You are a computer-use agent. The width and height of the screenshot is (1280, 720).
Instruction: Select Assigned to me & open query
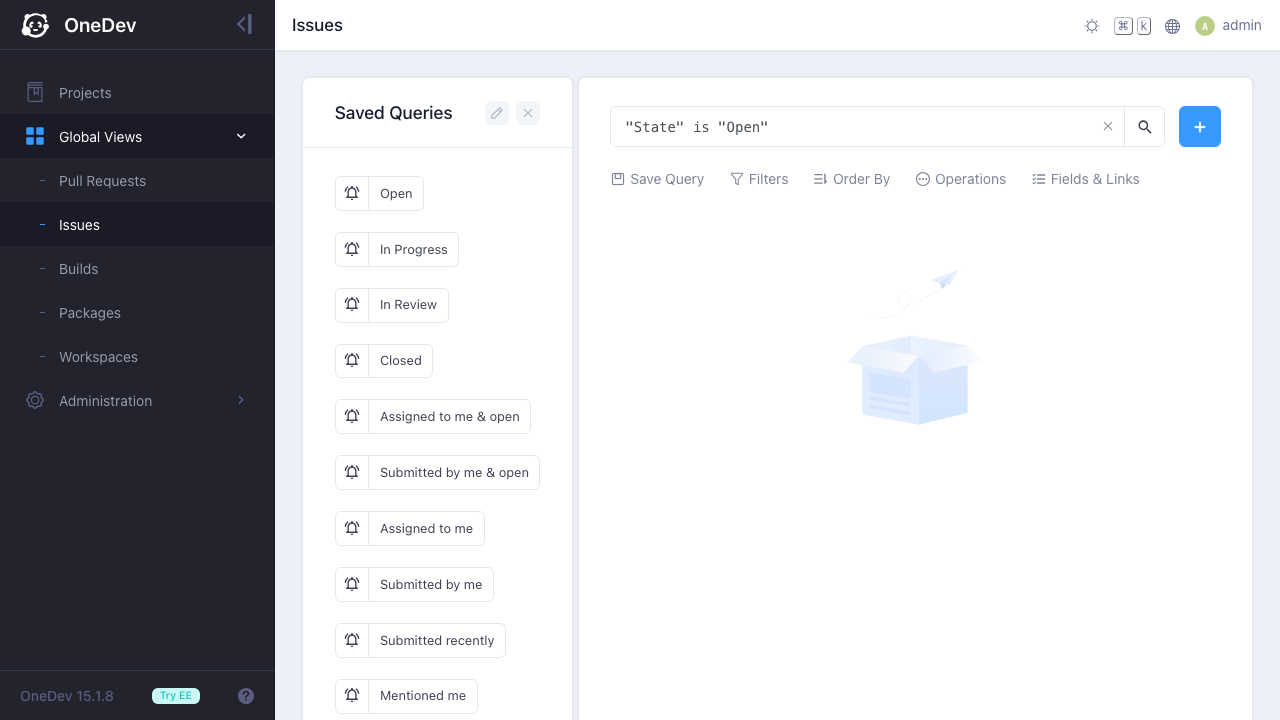point(450,417)
